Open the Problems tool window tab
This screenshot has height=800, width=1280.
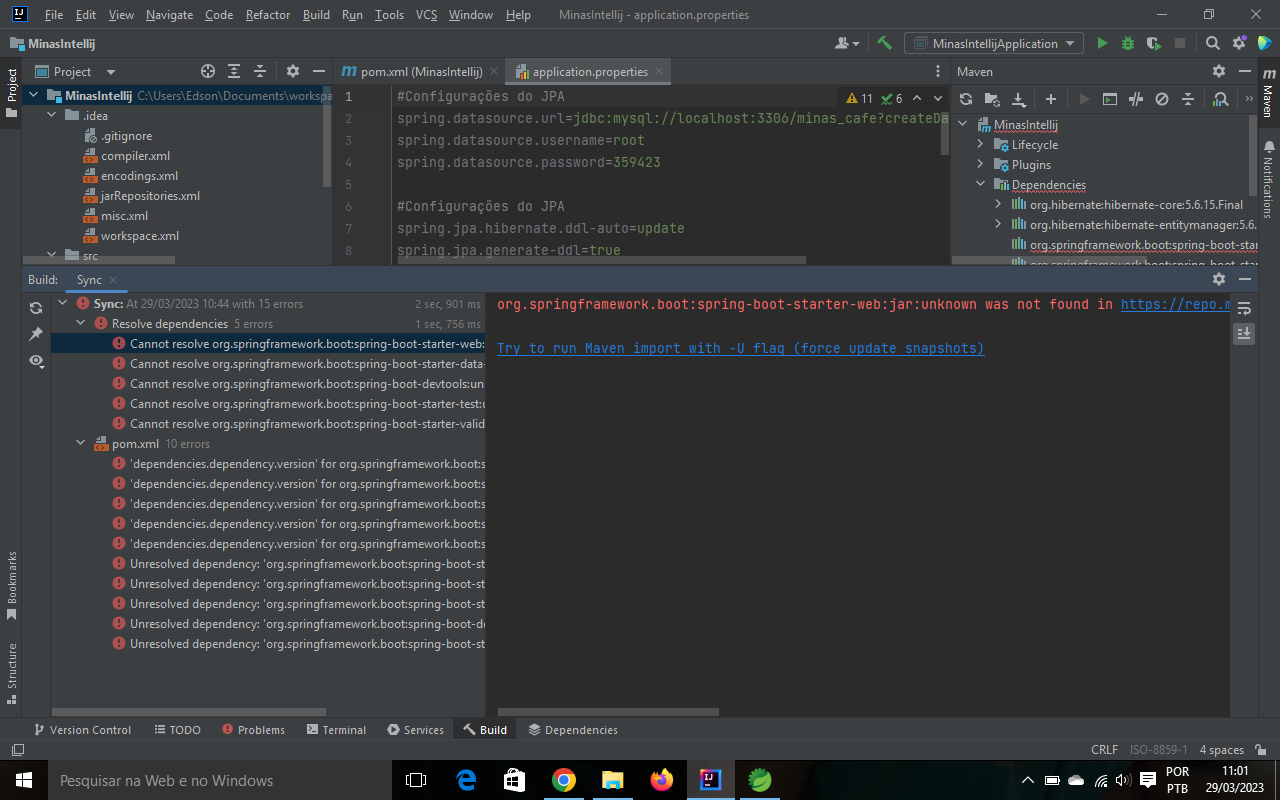coord(253,730)
